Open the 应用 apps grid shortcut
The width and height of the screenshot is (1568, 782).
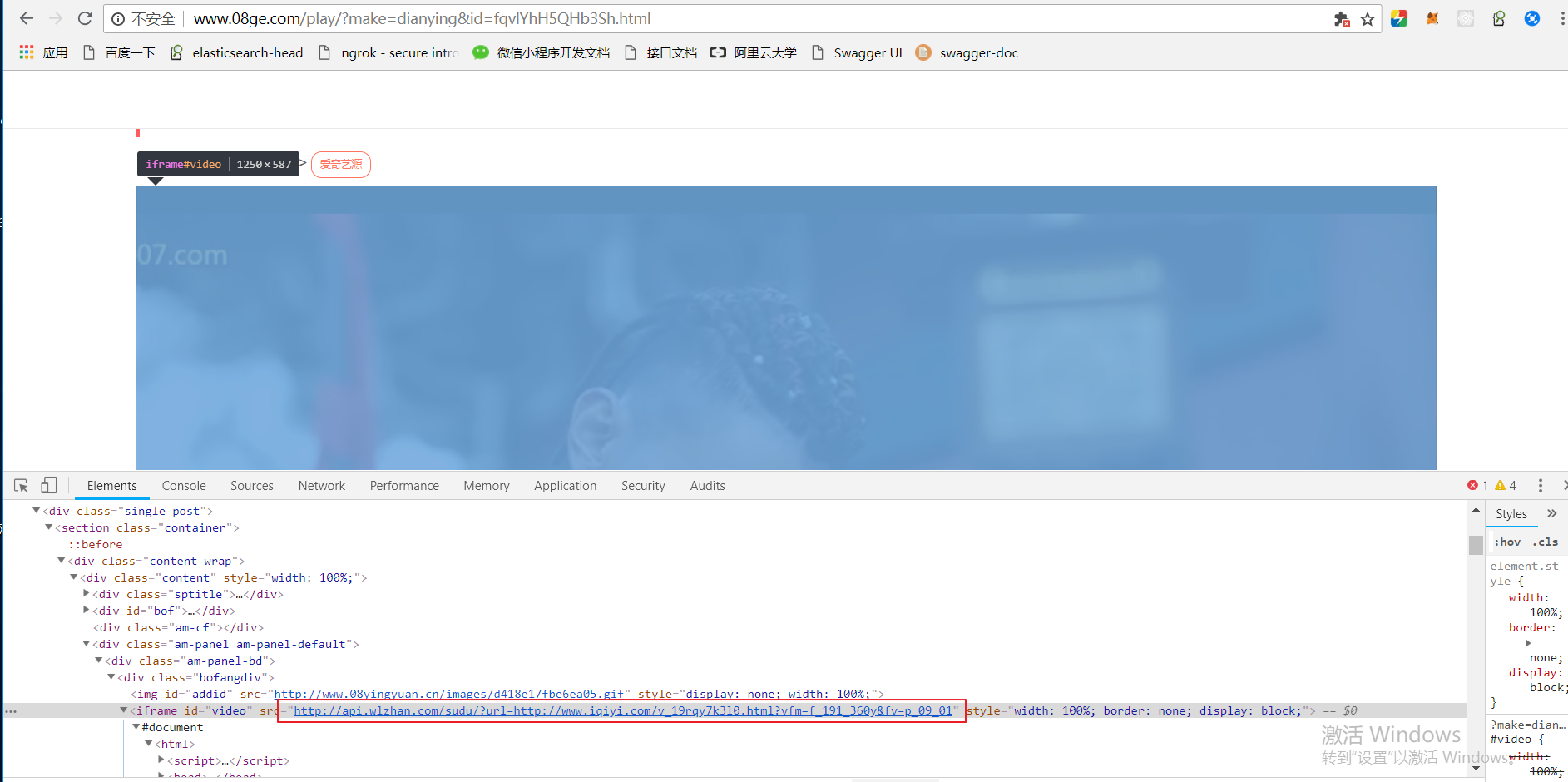click(43, 52)
